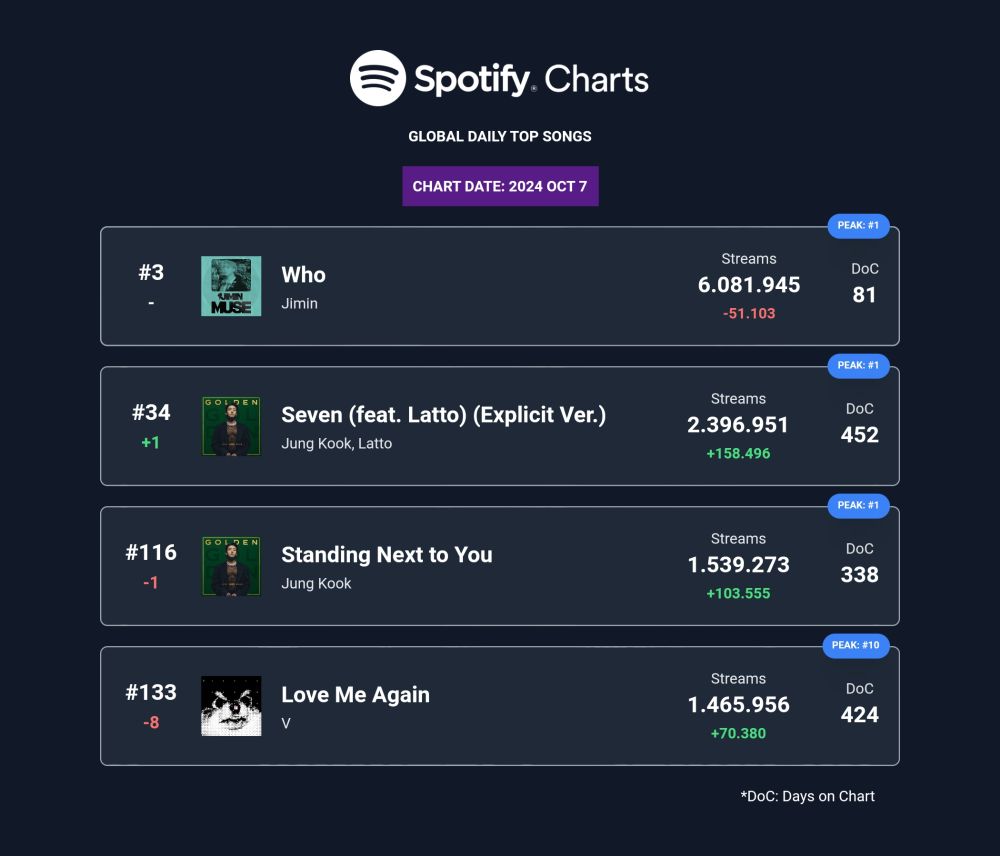Open the song title Who
Image resolution: width=1000 pixels, height=856 pixels.
pyautogui.click(x=304, y=275)
